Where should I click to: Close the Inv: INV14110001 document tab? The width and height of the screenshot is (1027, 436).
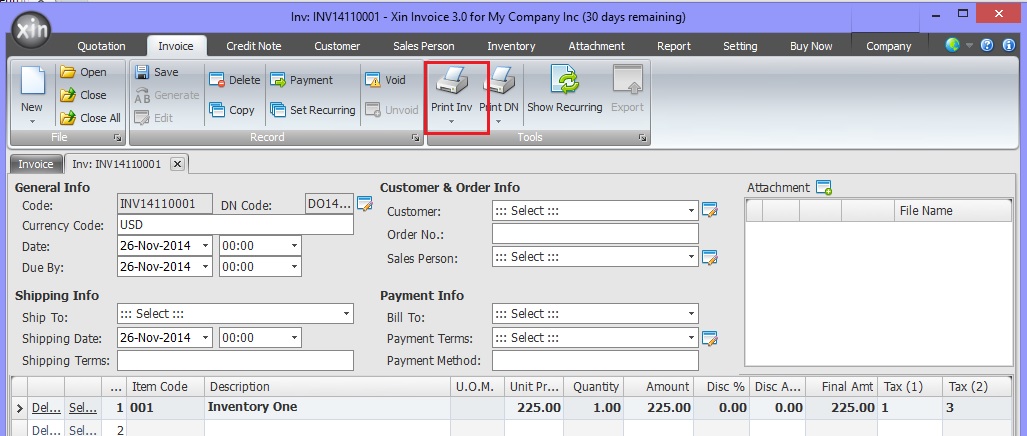177,164
